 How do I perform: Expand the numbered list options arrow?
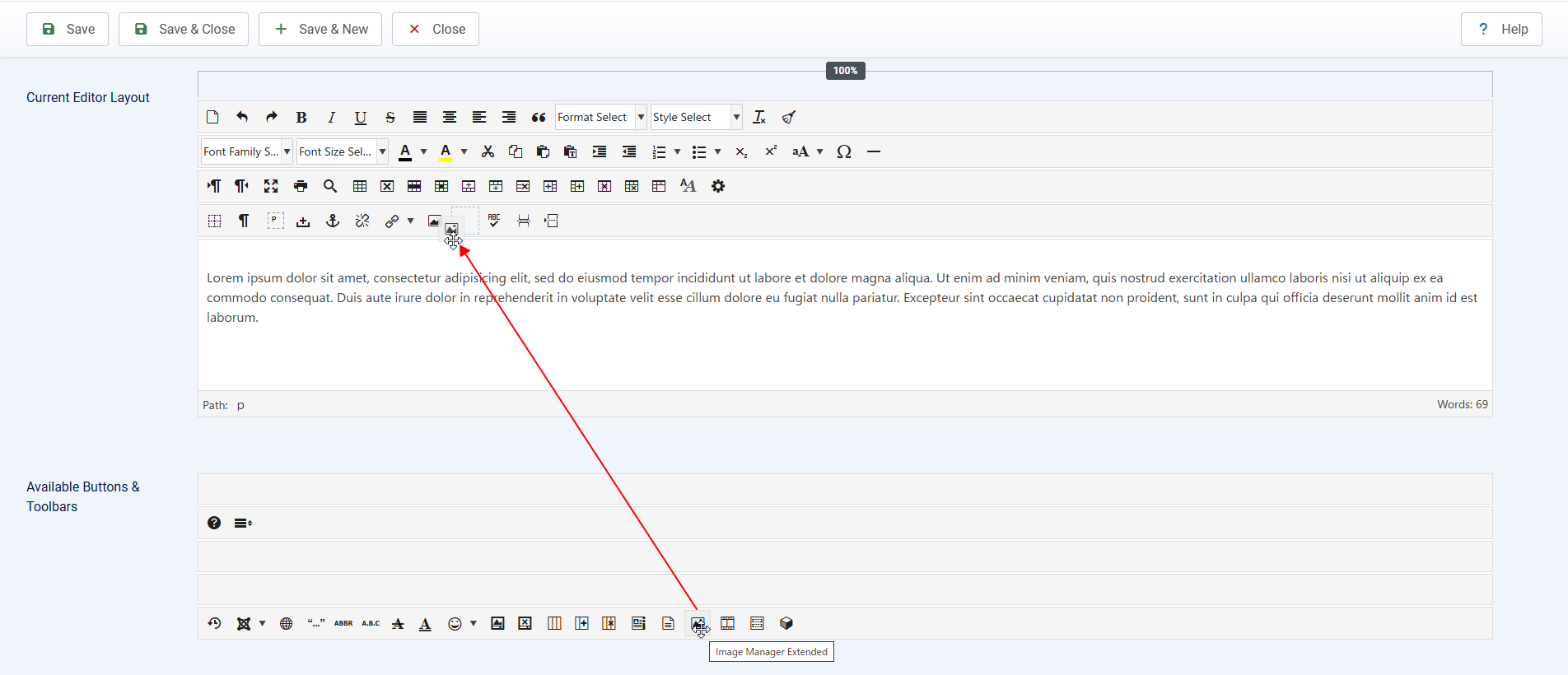[677, 151]
